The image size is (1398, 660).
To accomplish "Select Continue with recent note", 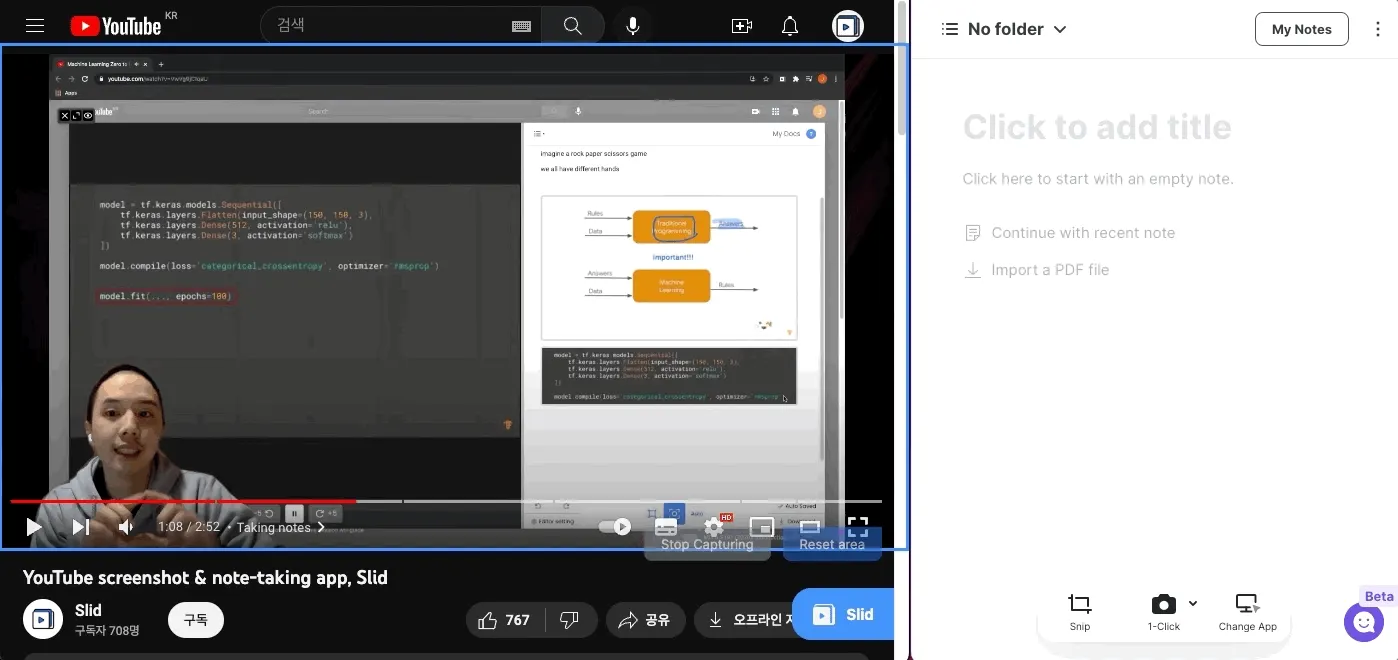I will [1070, 233].
